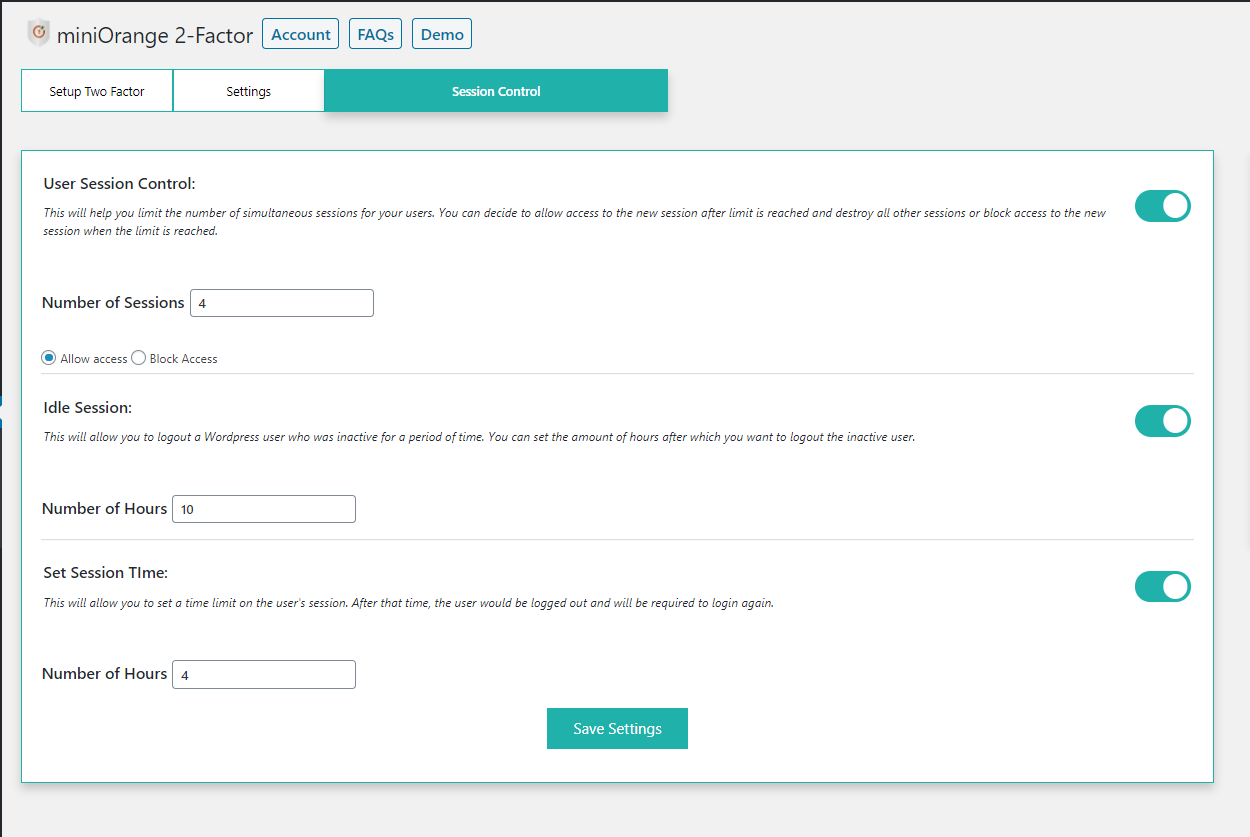Switch to the Settings tab
Viewport: 1250px width, 837px height.
tap(249, 91)
